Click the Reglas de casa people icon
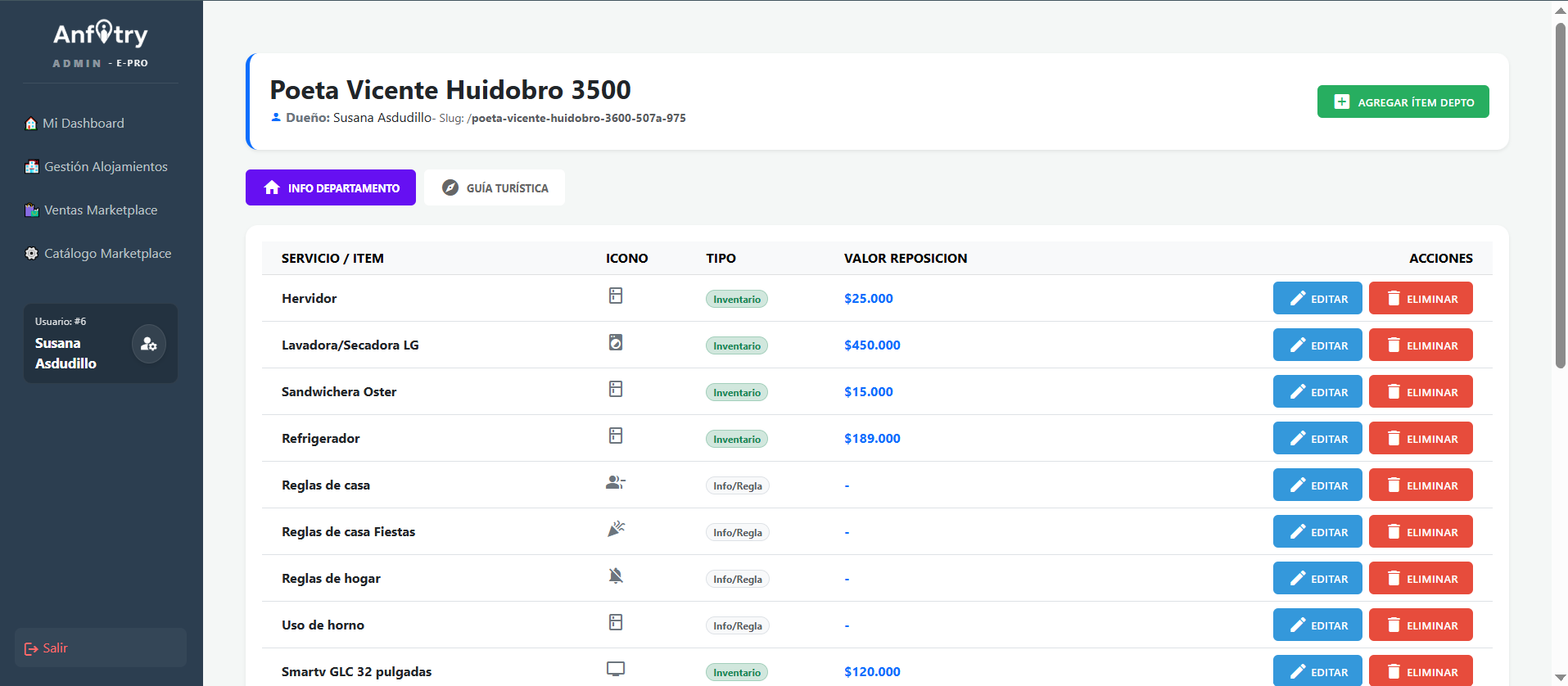The width and height of the screenshot is (1568, 686). pyautogui.click(x=616, y=482)
